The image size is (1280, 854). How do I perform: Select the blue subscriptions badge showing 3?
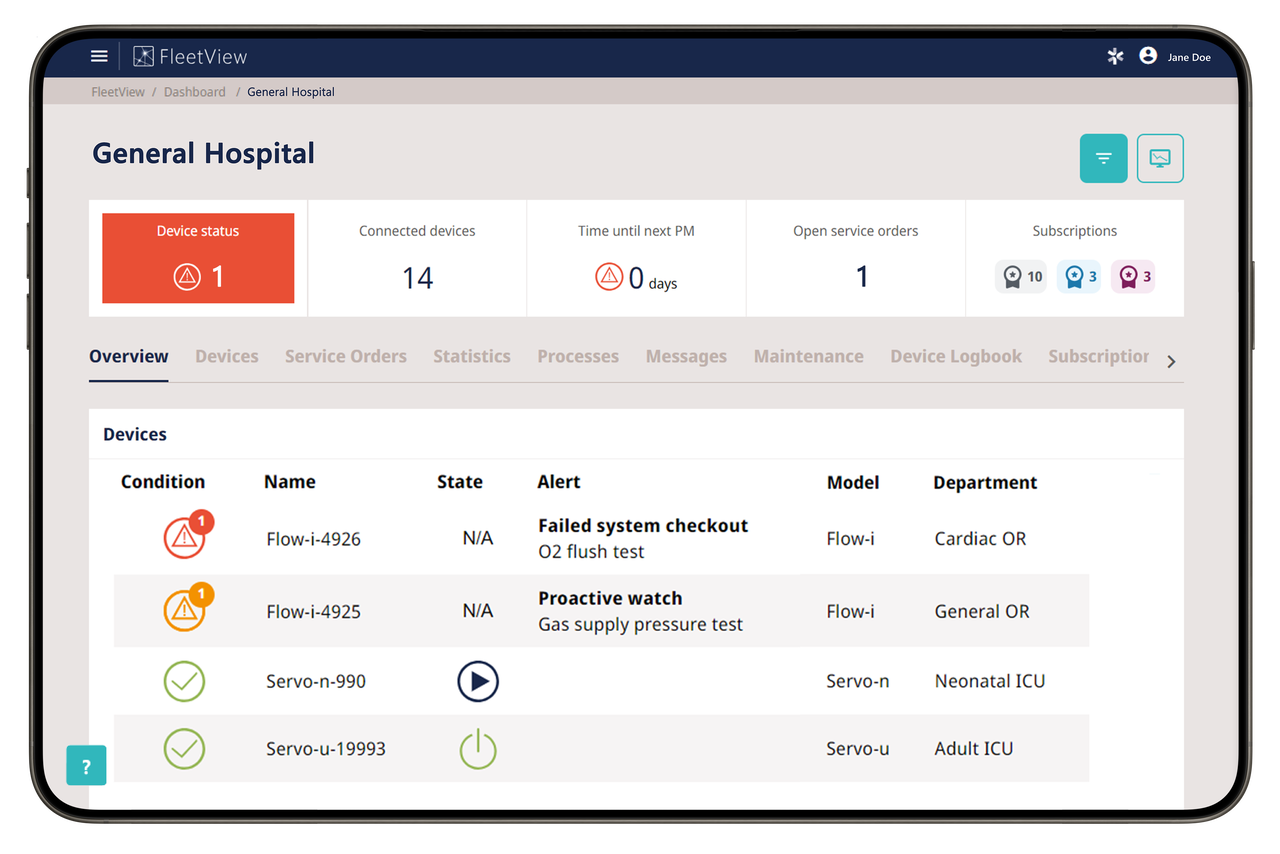point(1079,276)
